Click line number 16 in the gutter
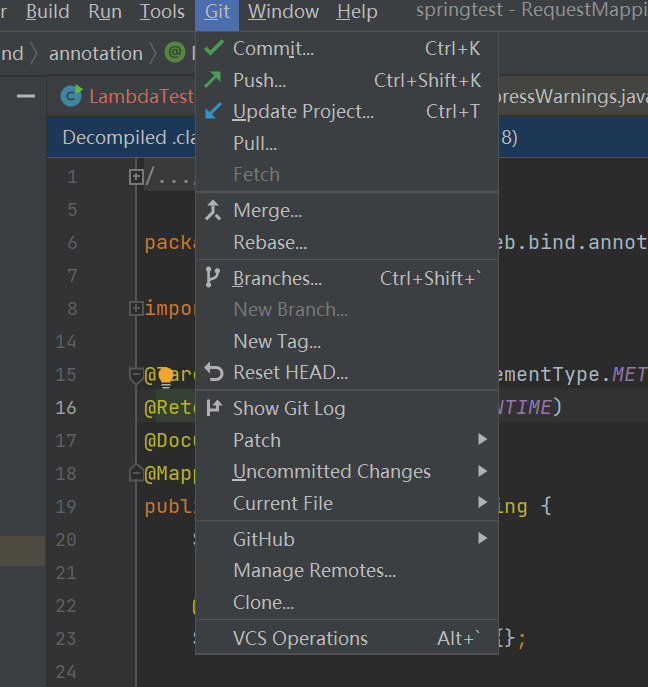Viewport: 648px width, 687px height. pos(66,407)
